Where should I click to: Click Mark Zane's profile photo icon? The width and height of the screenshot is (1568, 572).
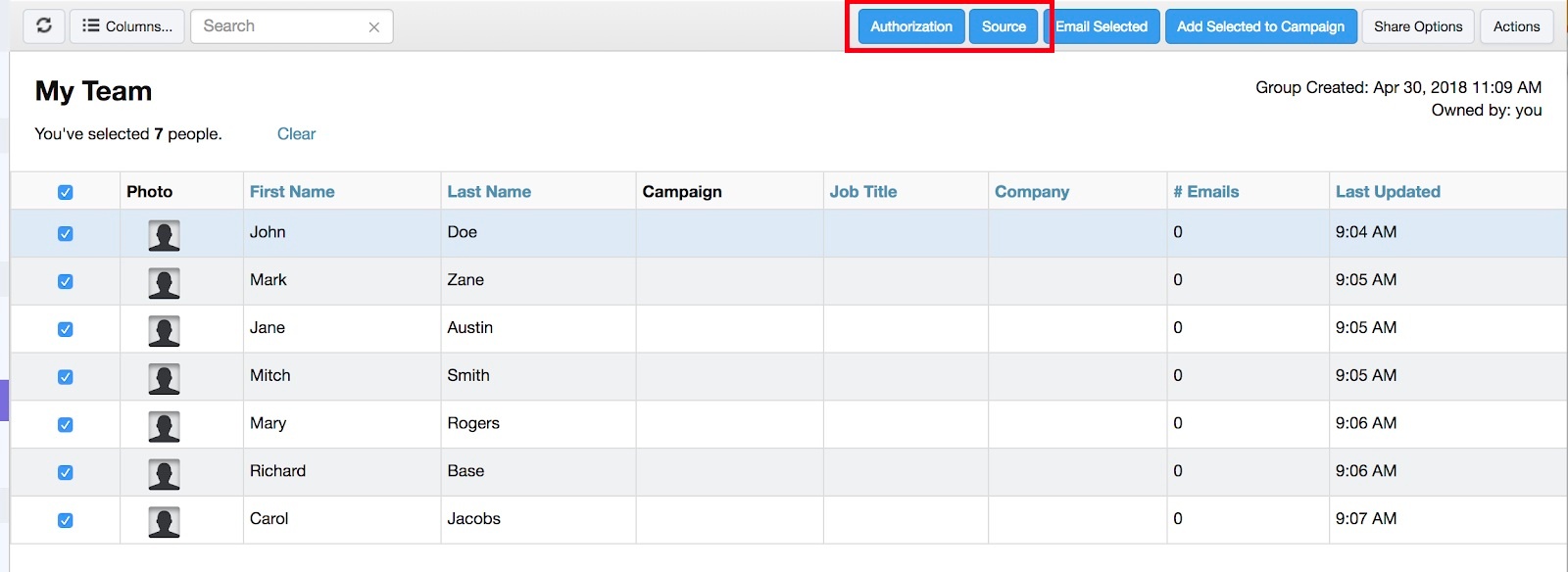click(x=164, y=282)
